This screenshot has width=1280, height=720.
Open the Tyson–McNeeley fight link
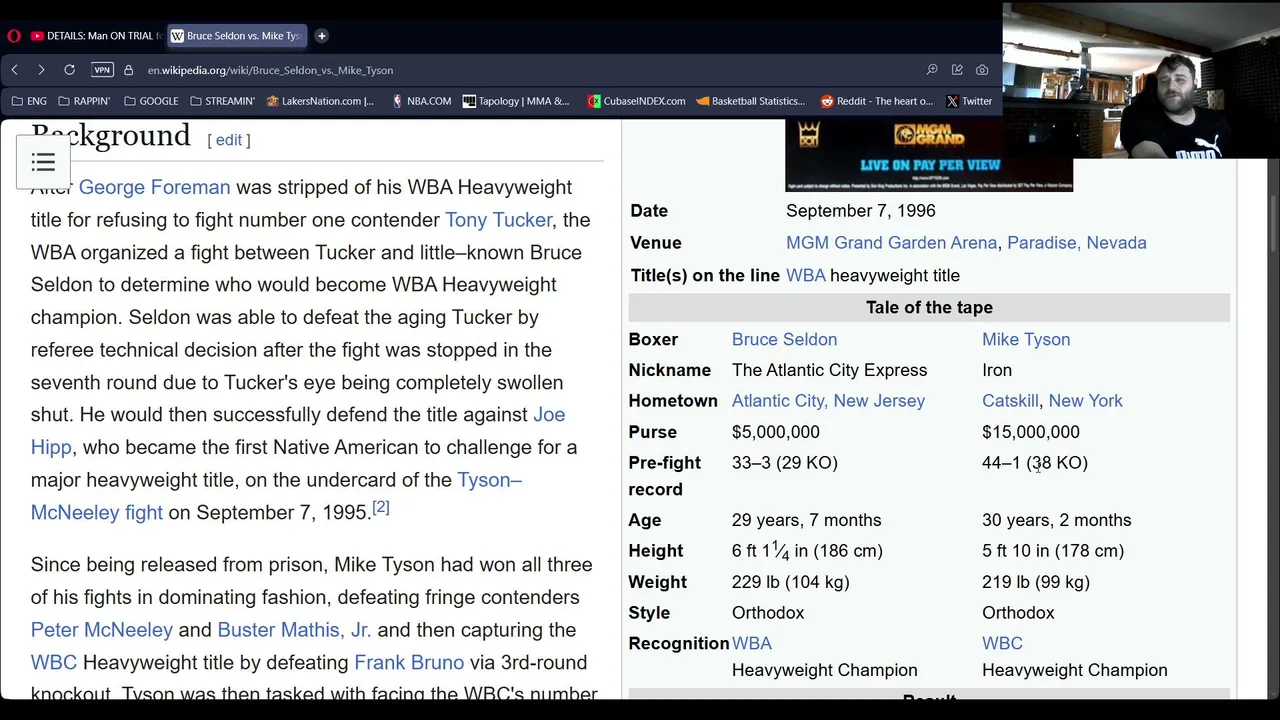click(276, 496)
